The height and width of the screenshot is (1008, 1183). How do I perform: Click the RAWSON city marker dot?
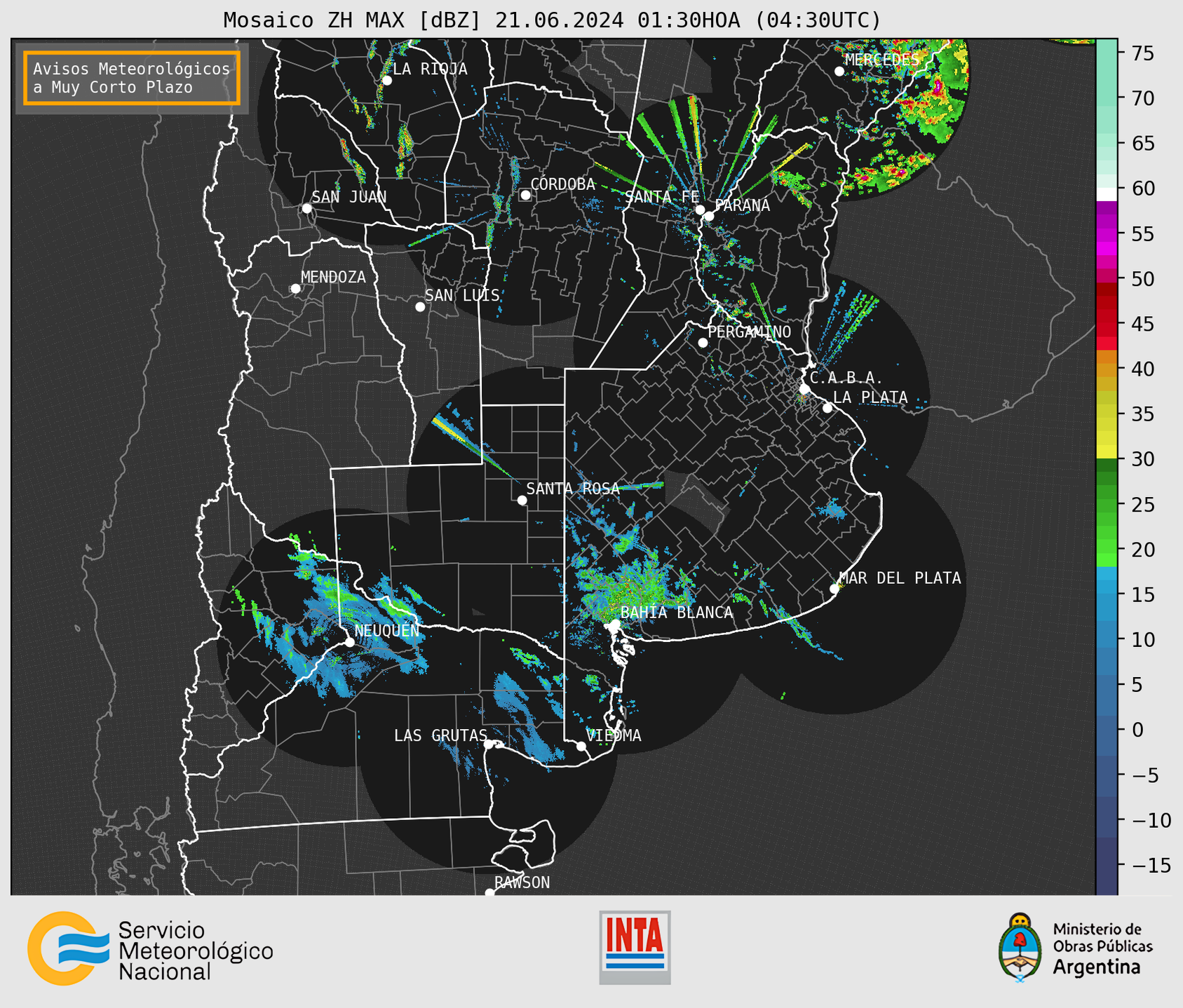489,893
